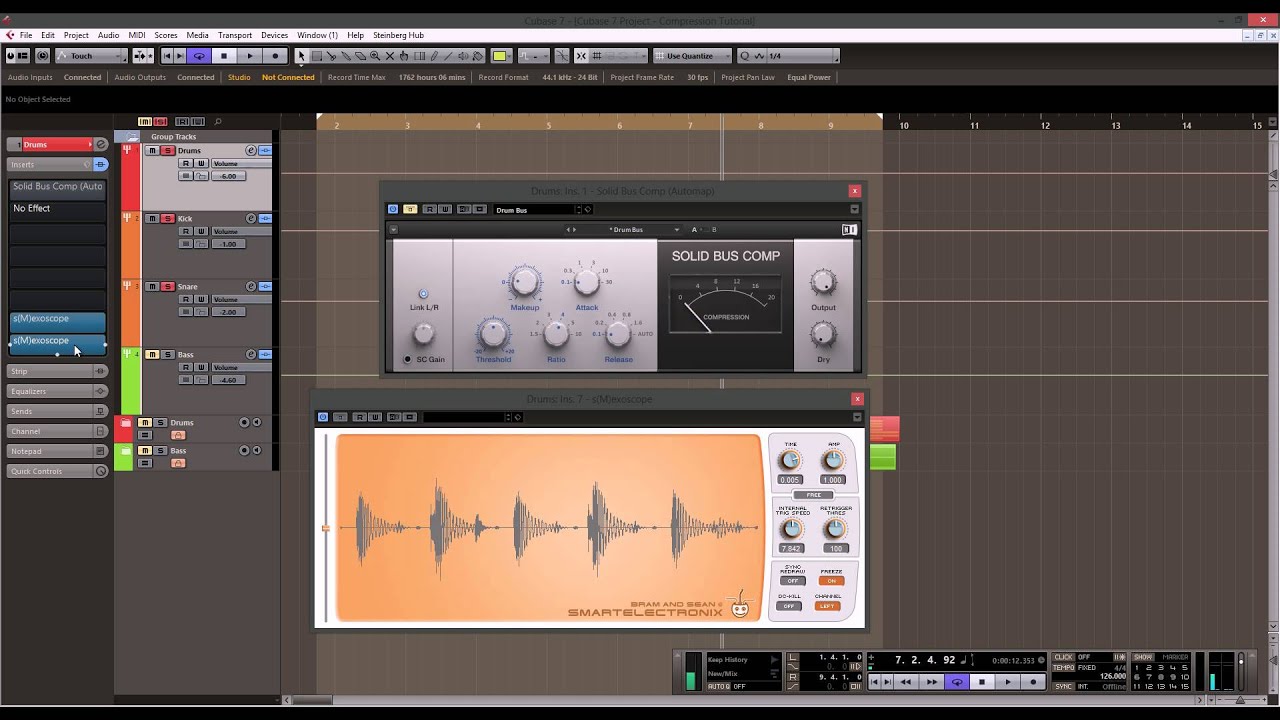
Task: Open File menu
Action: 26,35
